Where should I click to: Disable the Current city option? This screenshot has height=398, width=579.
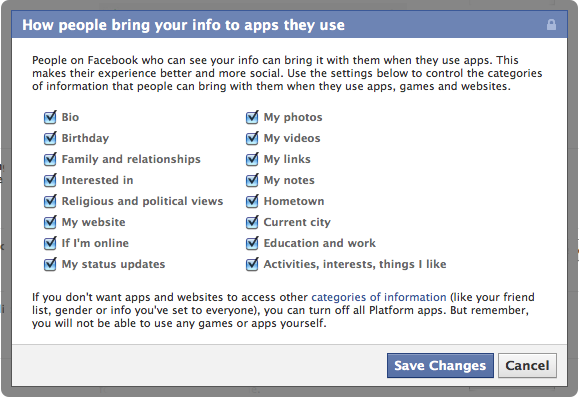[252, 223]
